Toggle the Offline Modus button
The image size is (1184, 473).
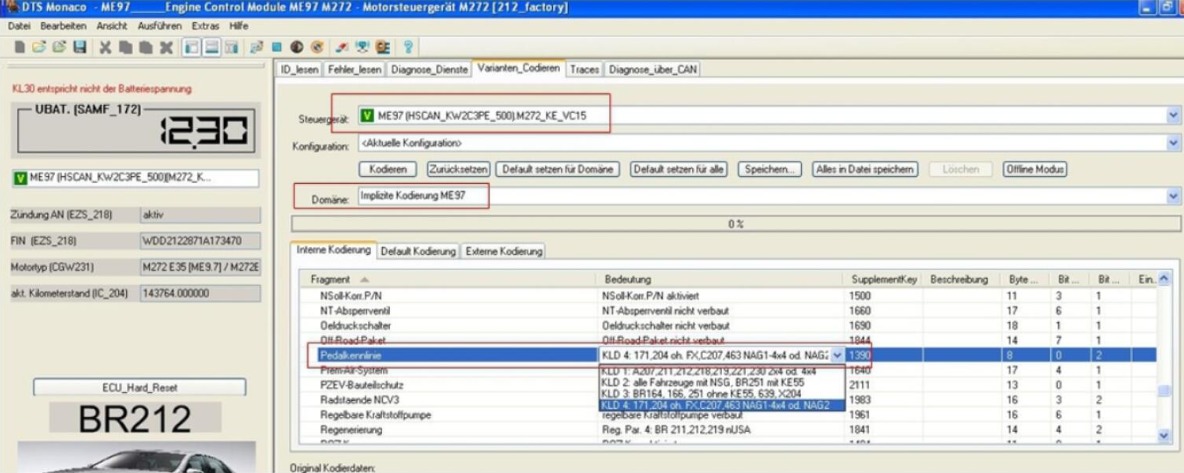coord(1033,169)
